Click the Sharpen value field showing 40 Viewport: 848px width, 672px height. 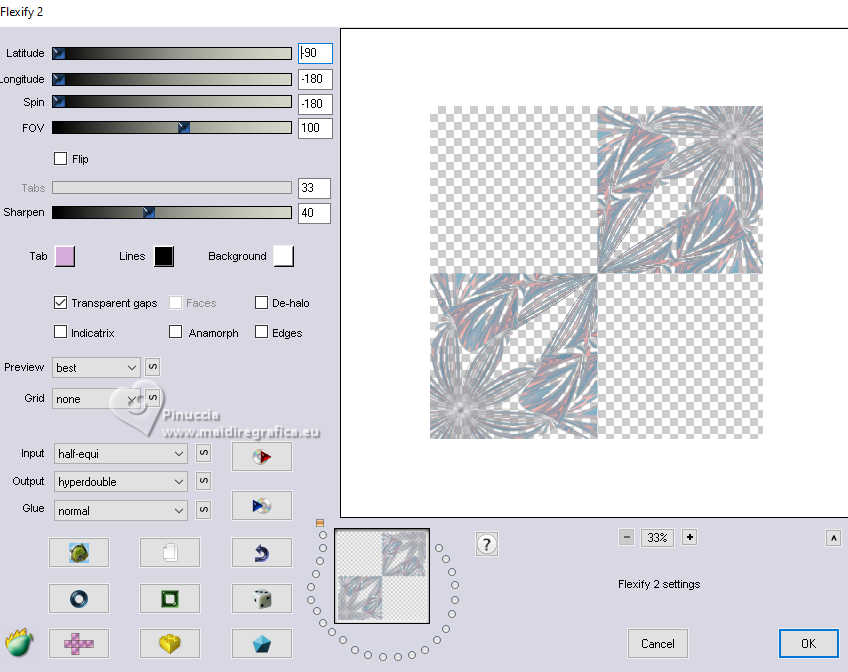tap(314, 212)
